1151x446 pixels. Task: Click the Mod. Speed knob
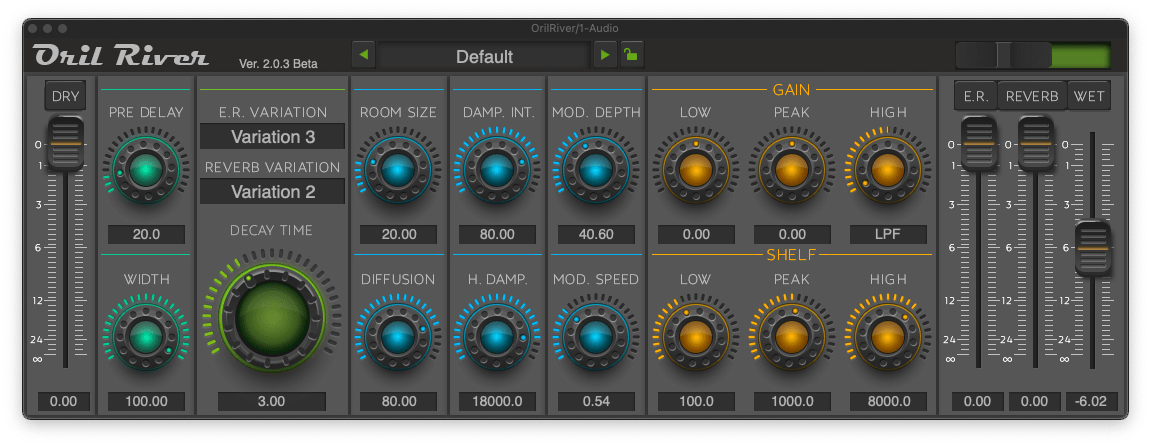595,337
